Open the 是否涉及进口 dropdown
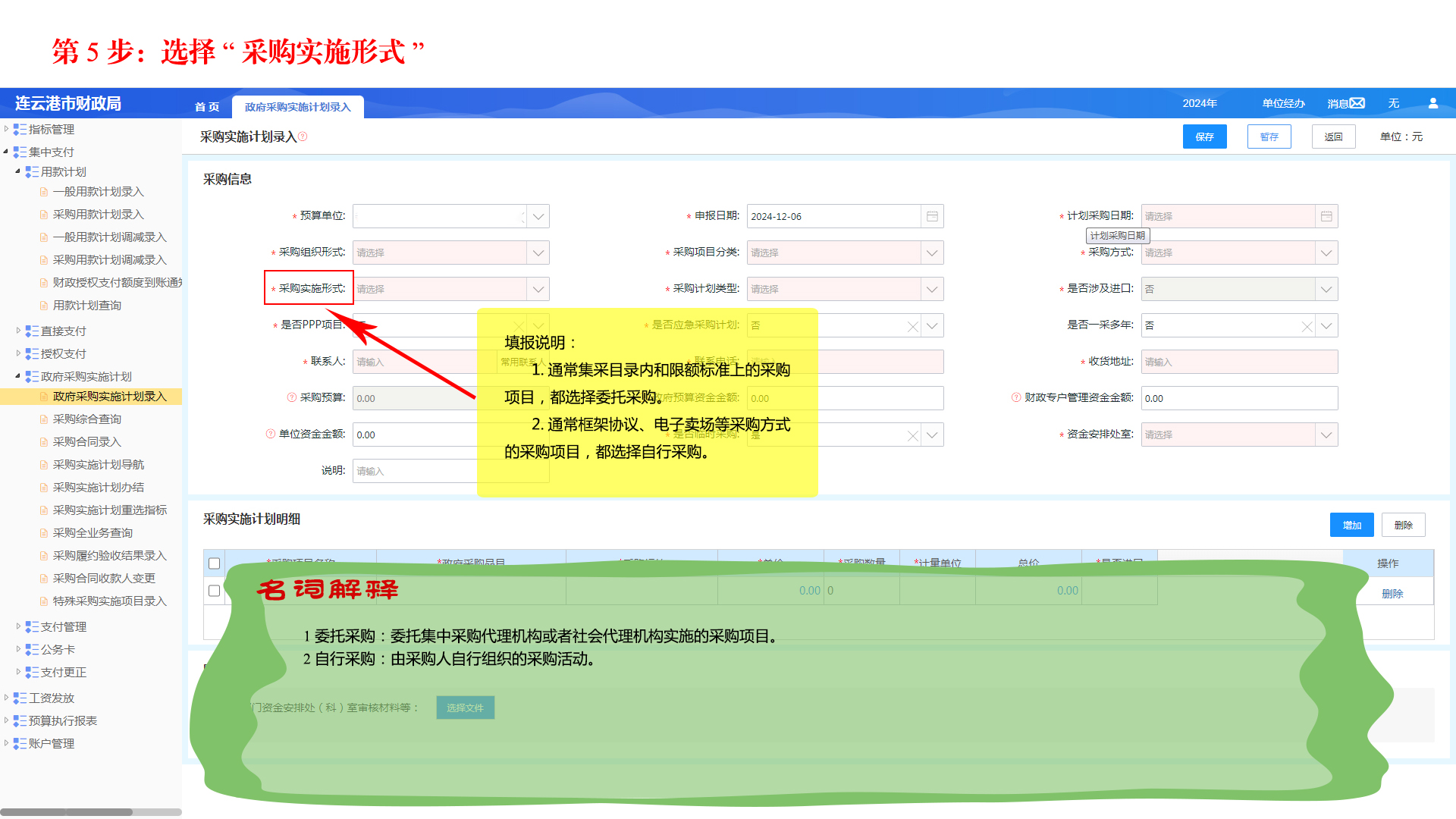 coord(1326,289)
